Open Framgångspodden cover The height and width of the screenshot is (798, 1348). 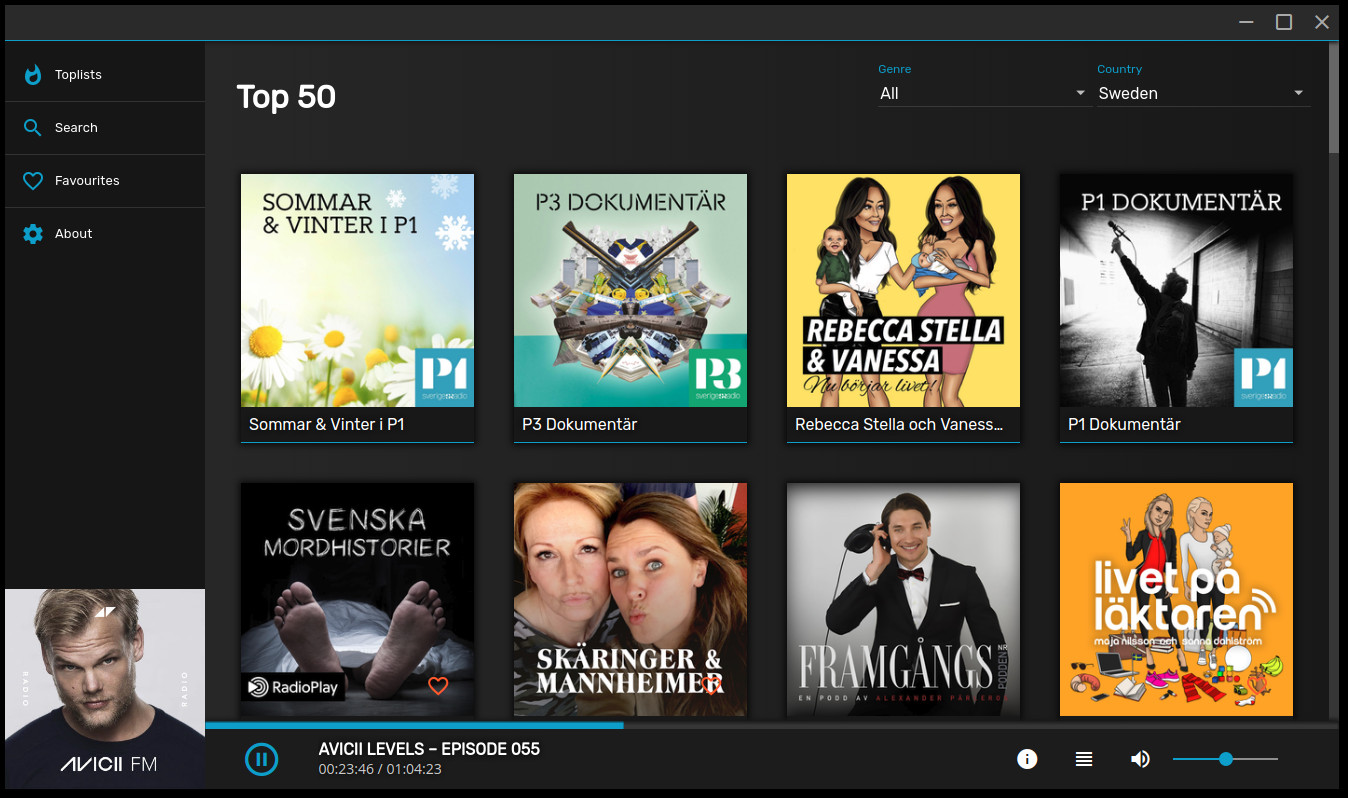pyautogui.click(x=903, y=599)
